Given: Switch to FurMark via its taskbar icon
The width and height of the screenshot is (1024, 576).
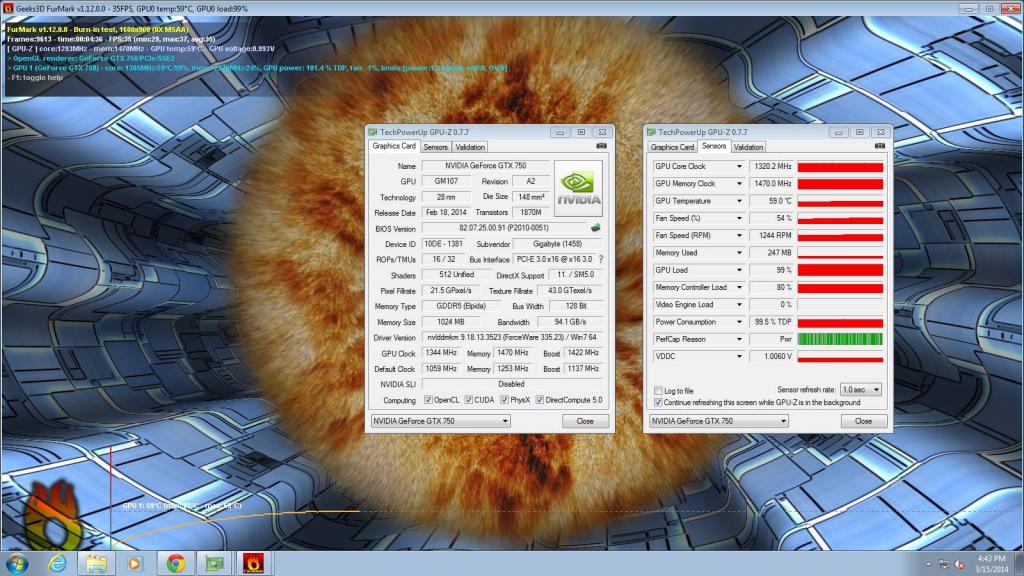Looking at the screenshot, I should point(253,563).
